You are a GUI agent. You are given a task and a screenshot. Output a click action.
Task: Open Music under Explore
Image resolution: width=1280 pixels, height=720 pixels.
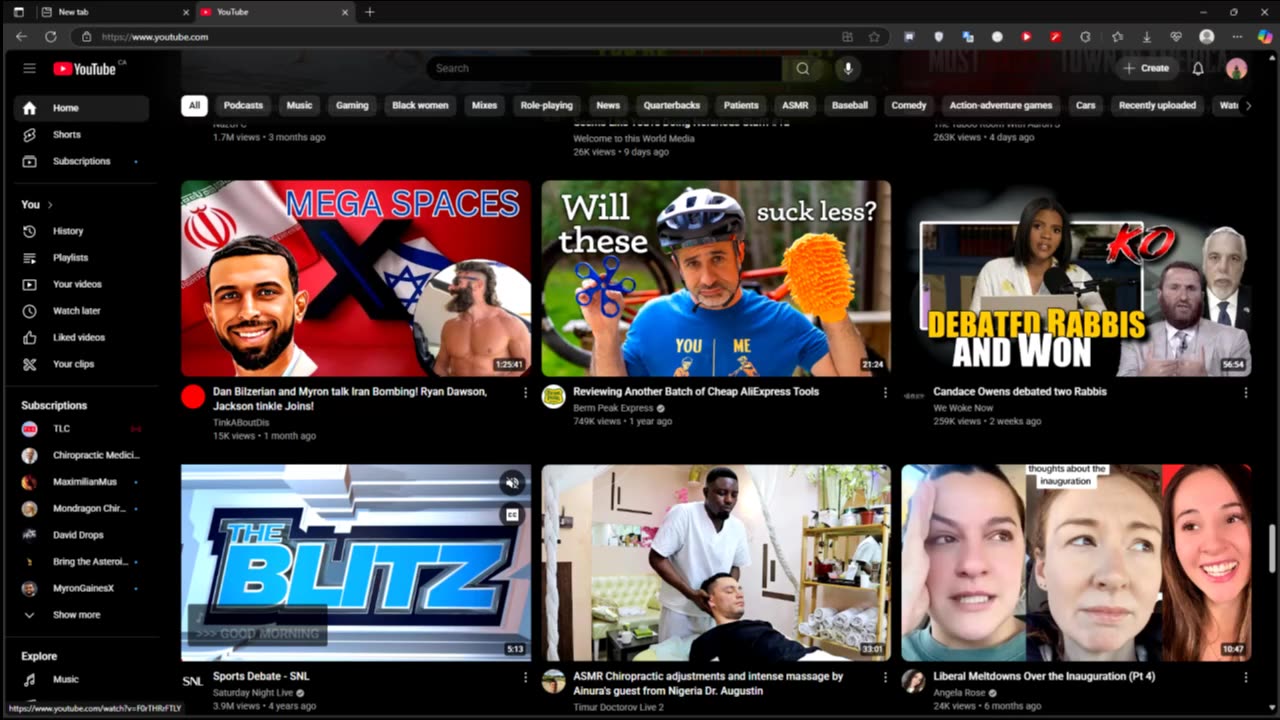coord(81,679)
